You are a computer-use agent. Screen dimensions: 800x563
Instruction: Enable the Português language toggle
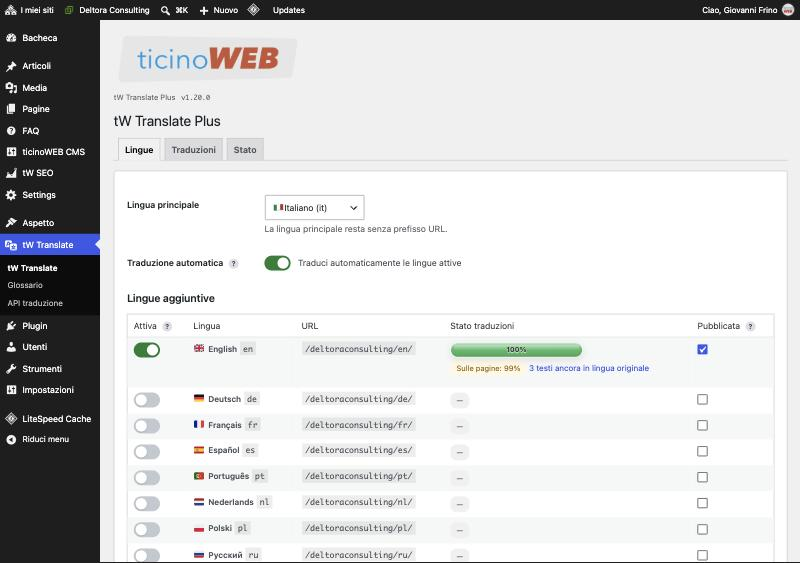[x=147, y=477]
